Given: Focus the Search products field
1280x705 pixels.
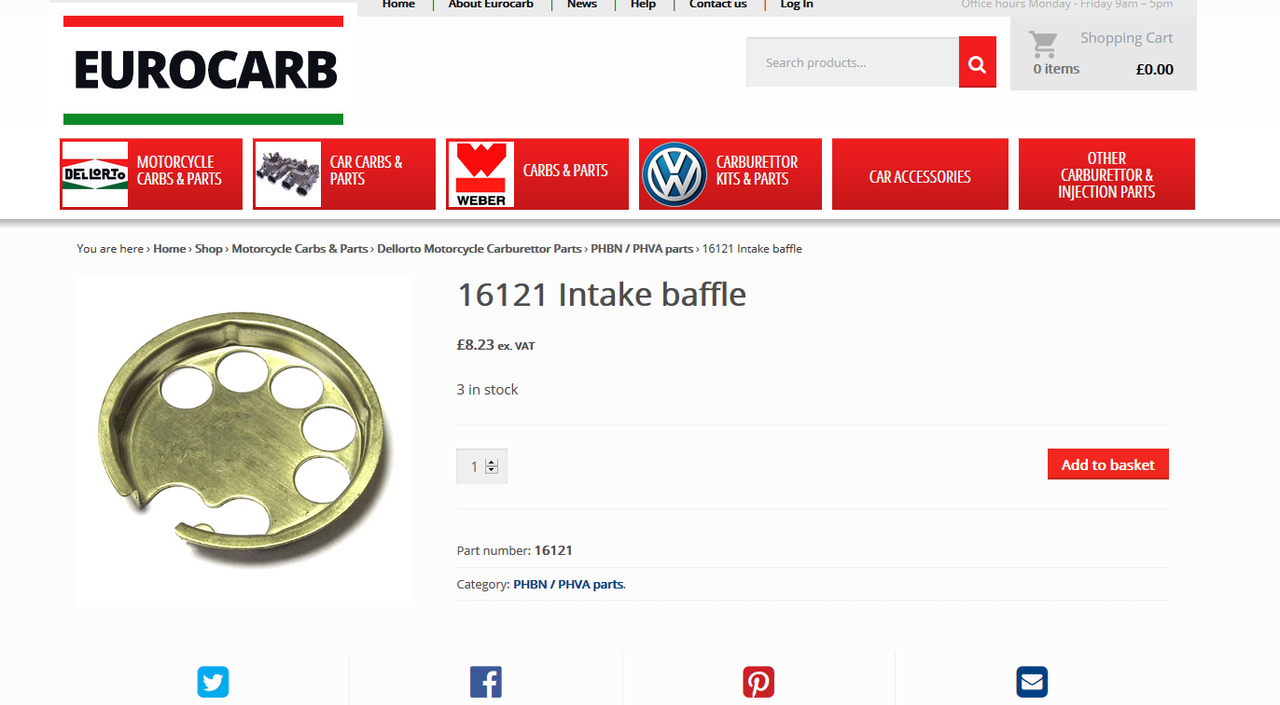Looking at the screenshot, I should point(852,62).
